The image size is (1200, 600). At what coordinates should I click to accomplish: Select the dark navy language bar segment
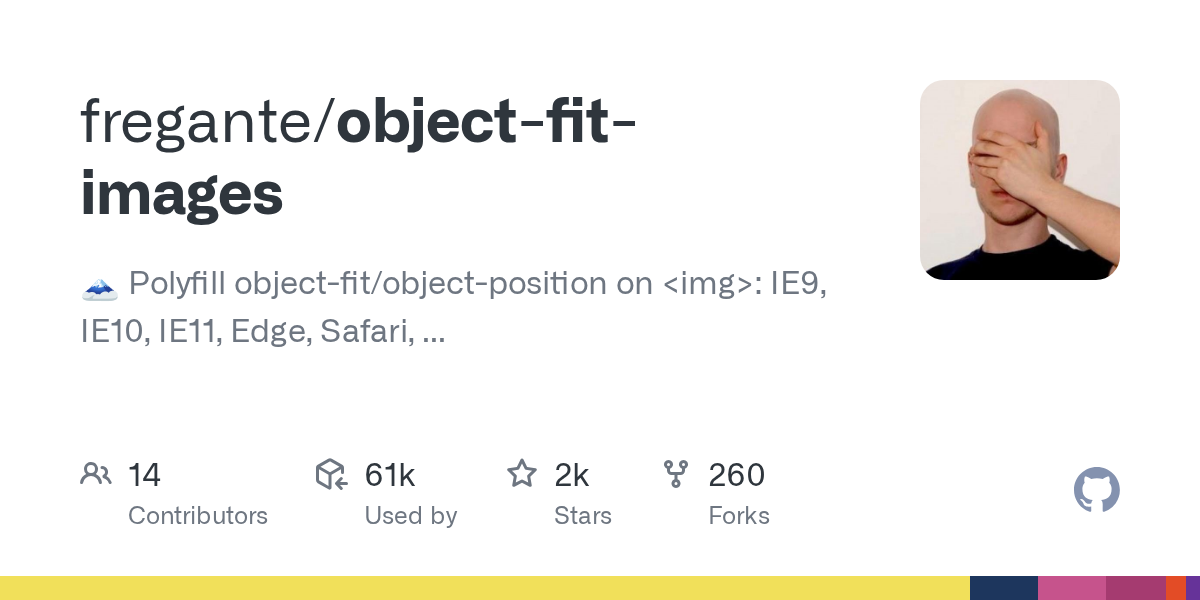pos(1004,588)
